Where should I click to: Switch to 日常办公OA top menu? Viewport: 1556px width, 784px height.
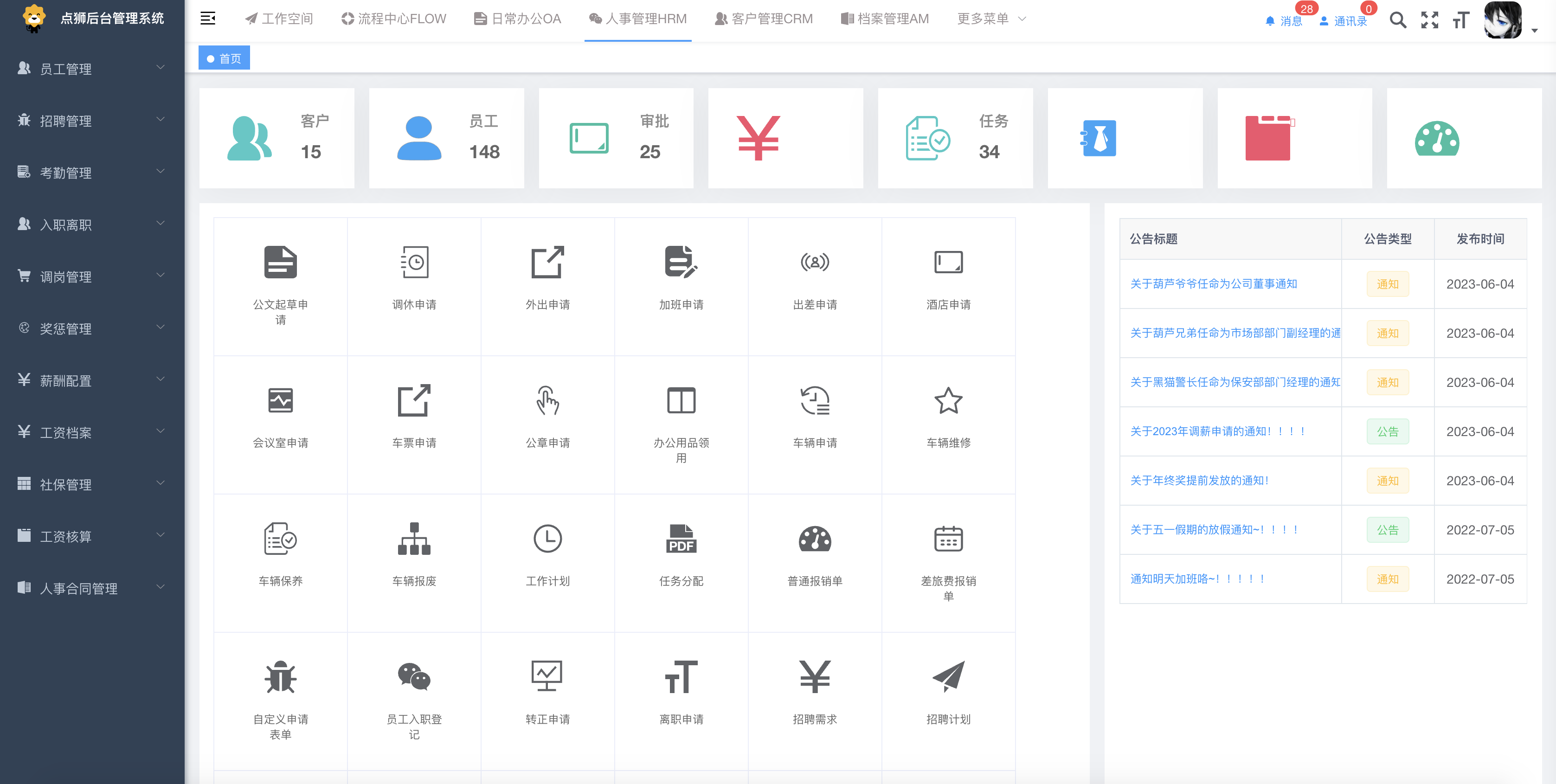point(518,19)
